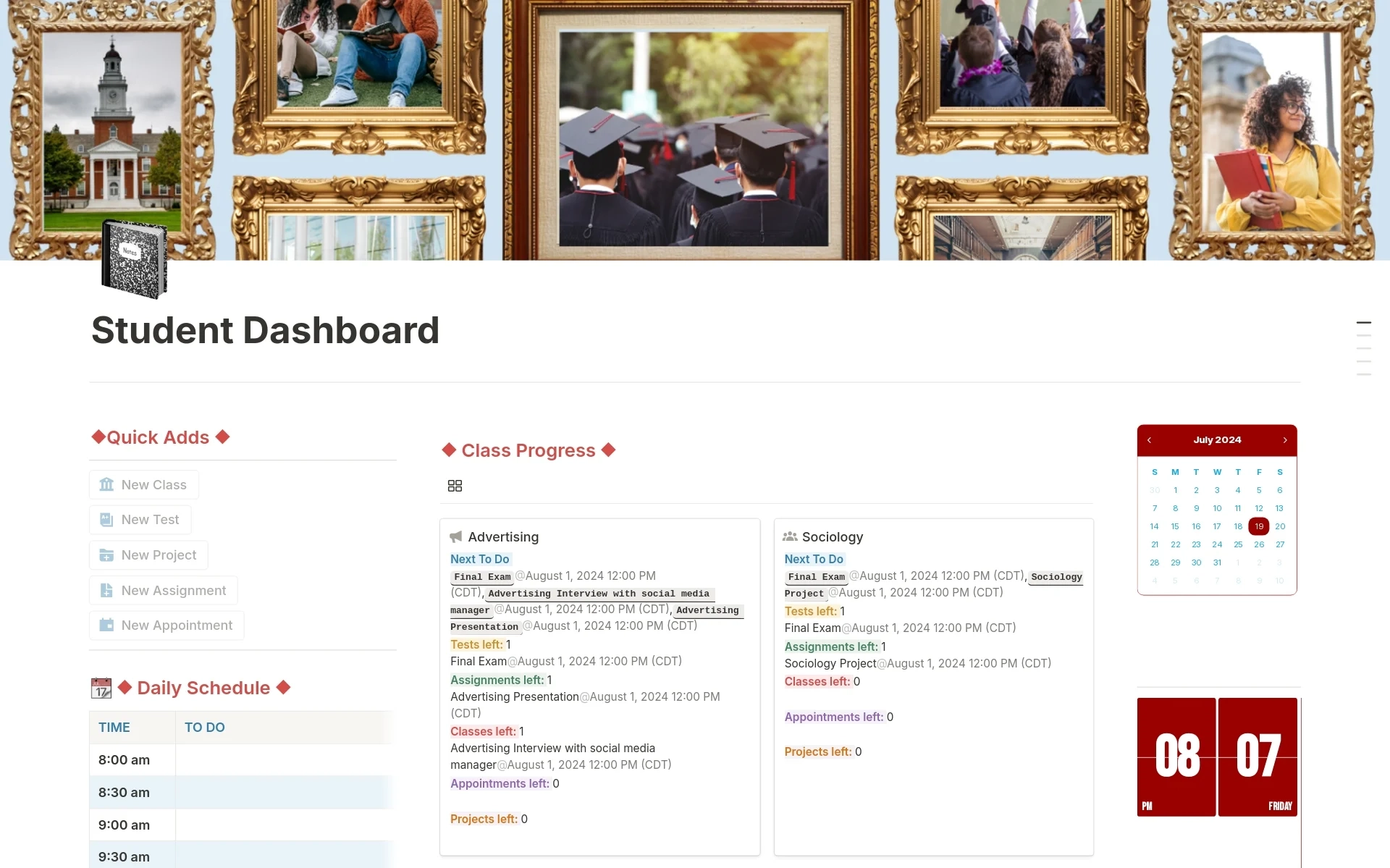The width and height of the screenshot is (1390, 868).
Task: Navigate to previous month on the calendar
Action: (x=1148, y=440)
